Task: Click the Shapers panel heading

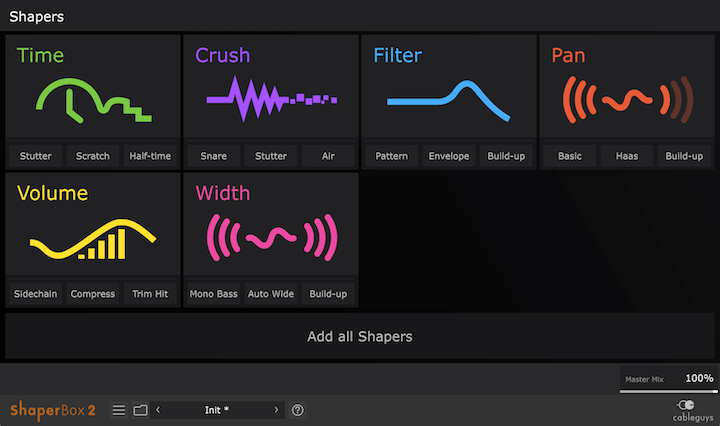Action: (37, 17)
